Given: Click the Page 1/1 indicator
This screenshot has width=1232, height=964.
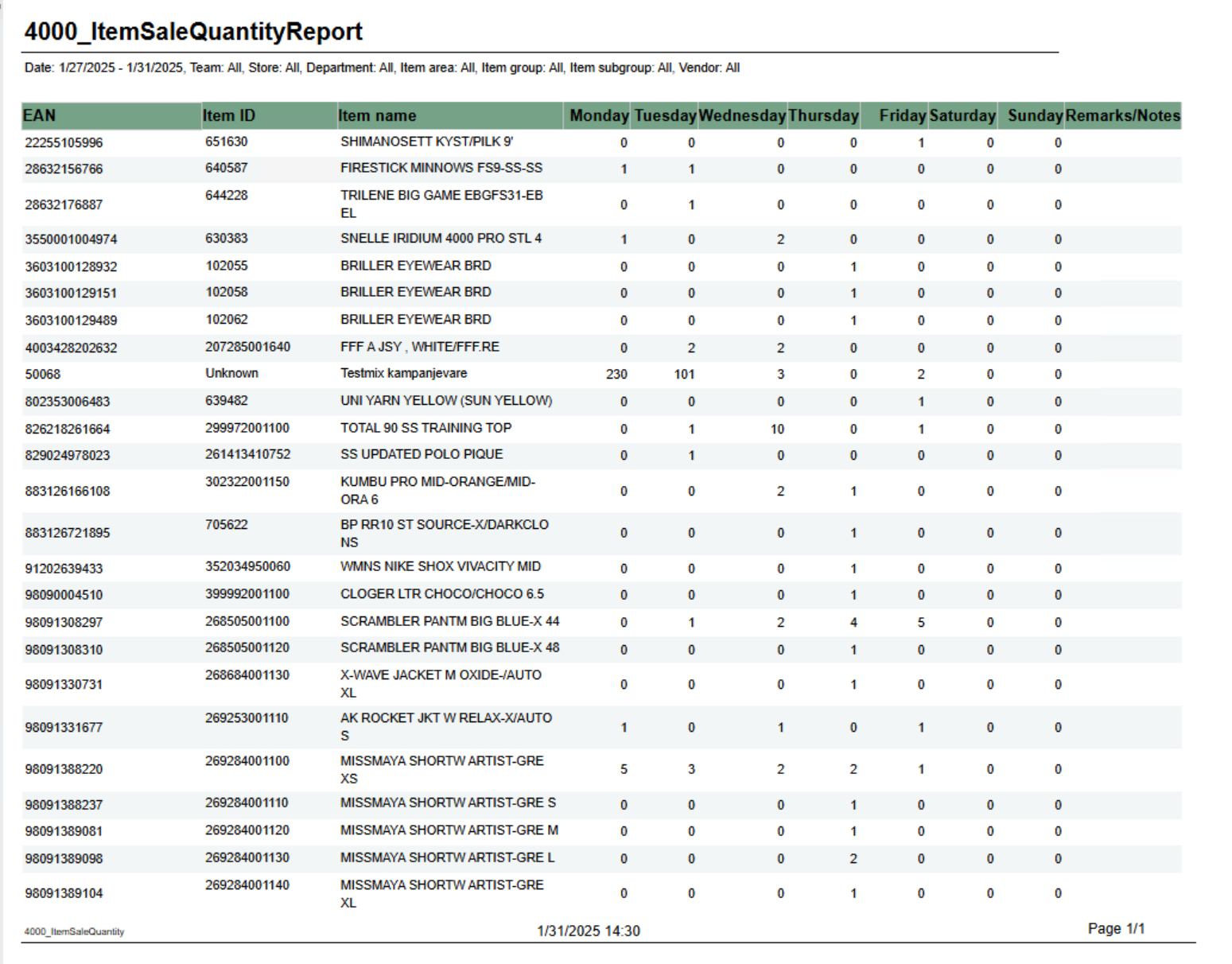Looking at the screenshot, I should [1116, 929].
